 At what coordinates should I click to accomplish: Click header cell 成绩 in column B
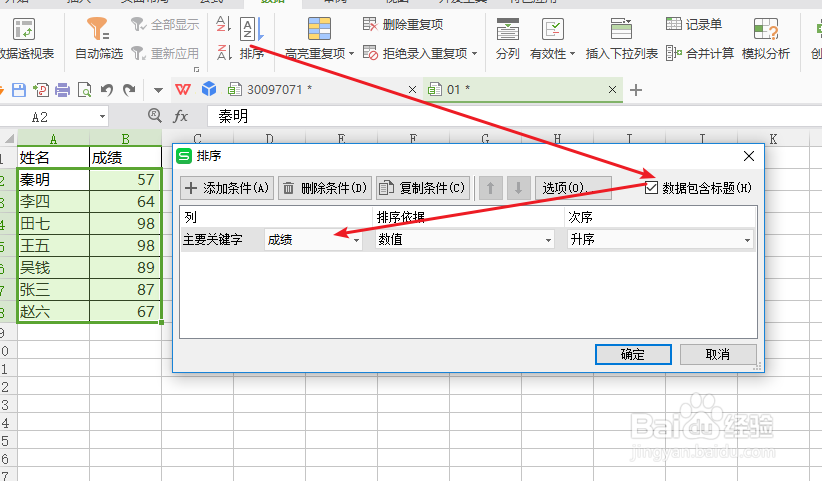125,157
